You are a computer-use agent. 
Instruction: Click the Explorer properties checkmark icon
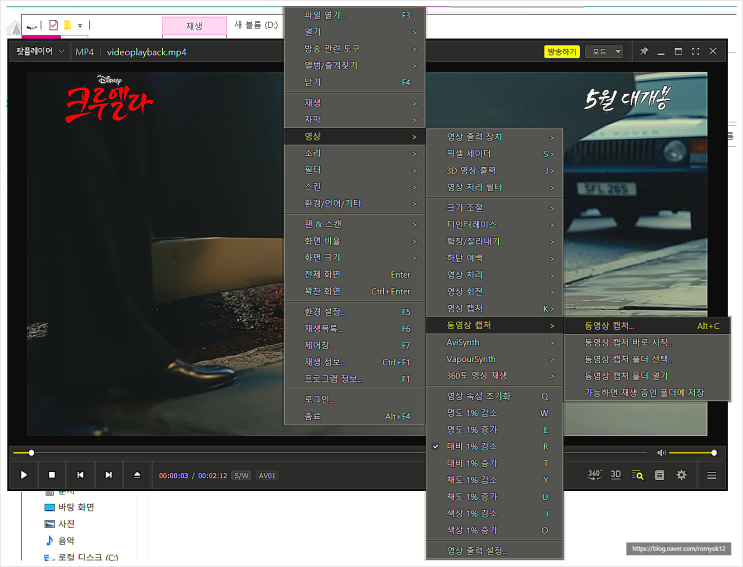[54, 25]
